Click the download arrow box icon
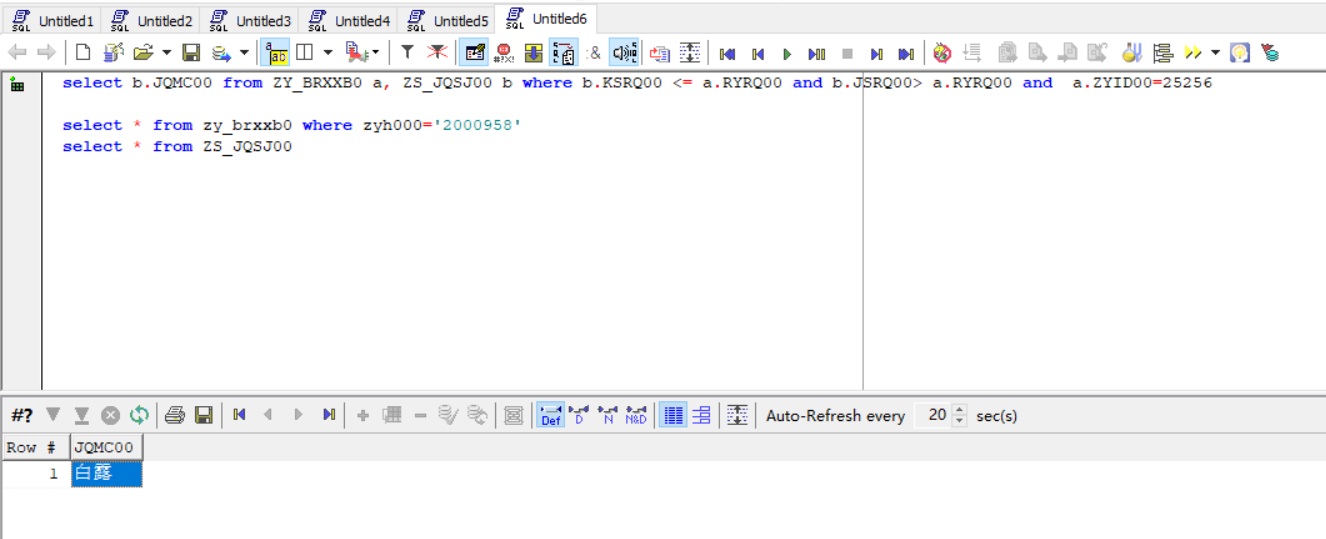 [534, 53]
